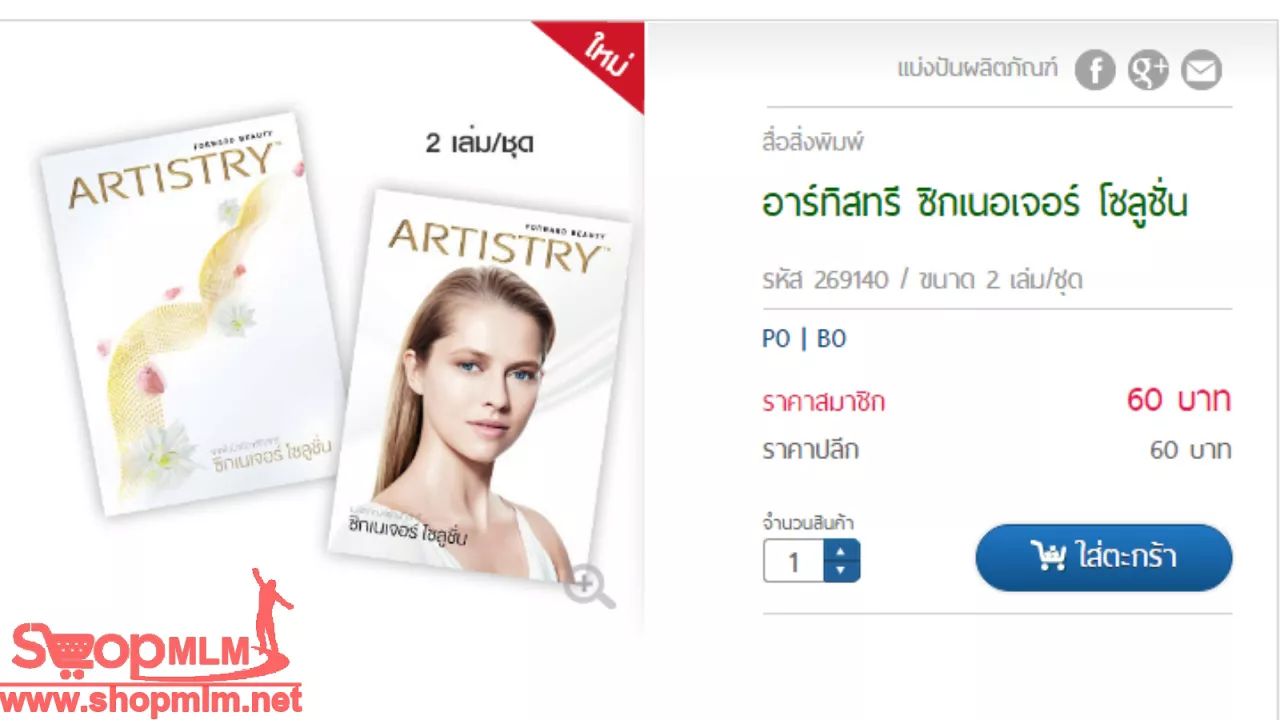Image resolution: width=1280 pixels, height=720 pixels.
Task: Click the สื่อสิ่งพิมพ์ category link
Action: (x=813, y=143)
